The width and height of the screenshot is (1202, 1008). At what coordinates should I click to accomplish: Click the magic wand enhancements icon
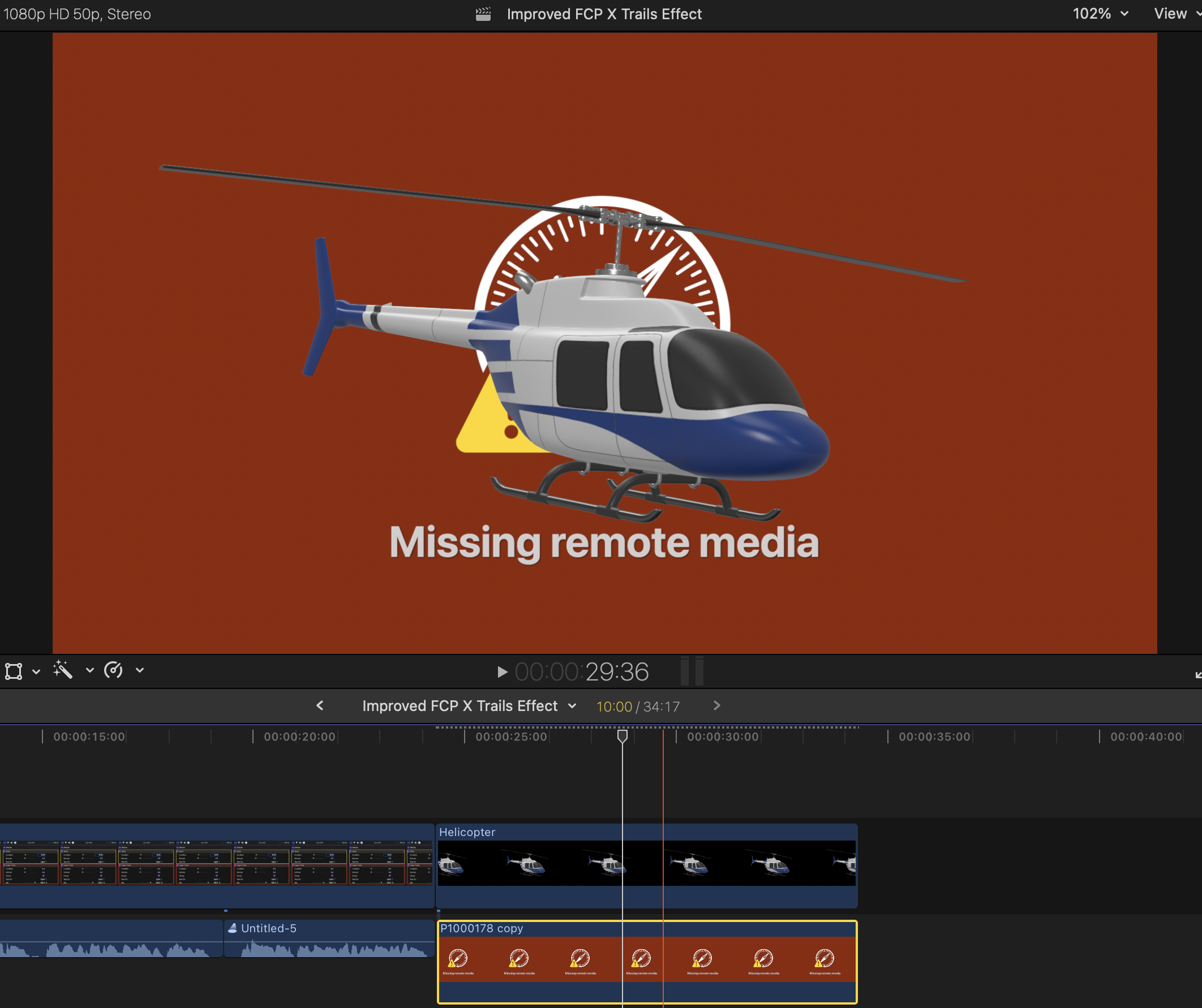tap(63, 670)
